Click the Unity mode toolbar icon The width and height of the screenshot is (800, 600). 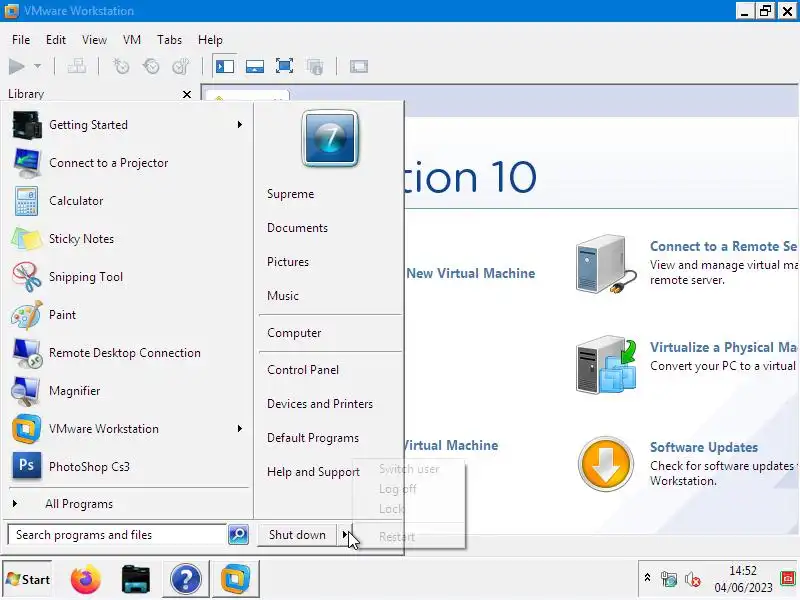(315, 66)
